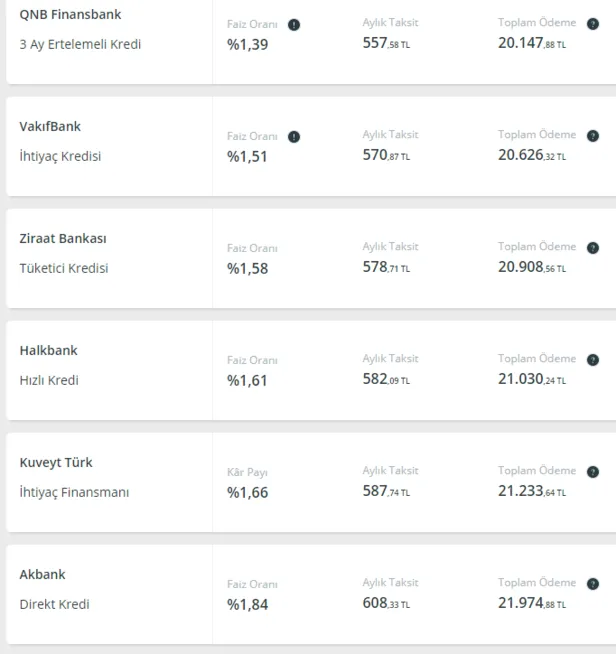Click the 3 Ay Ertelemeli Kredi label
The height and width of the screenshot is (654, 616).
pos(80,44)
